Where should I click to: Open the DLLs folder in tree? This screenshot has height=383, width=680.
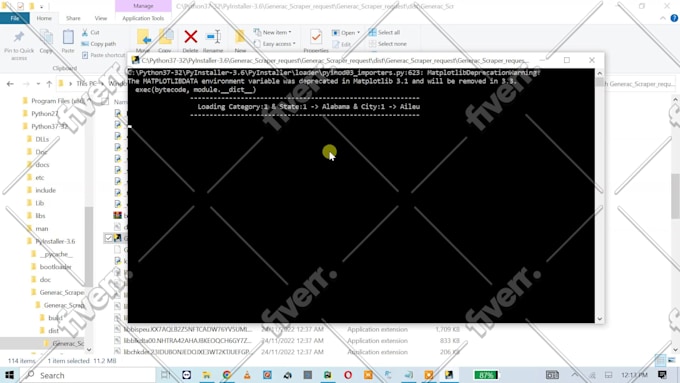pos(38,139)
